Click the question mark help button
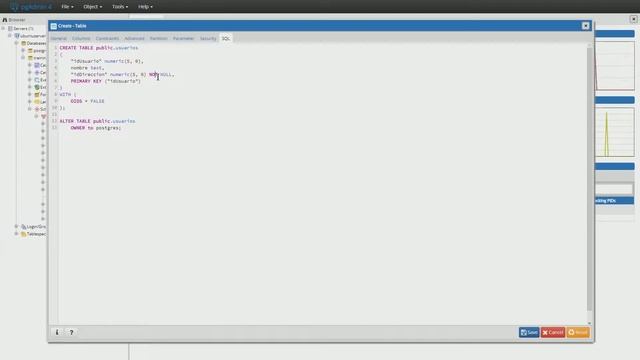This screenshot has width=640, height=360. [71, 332]
